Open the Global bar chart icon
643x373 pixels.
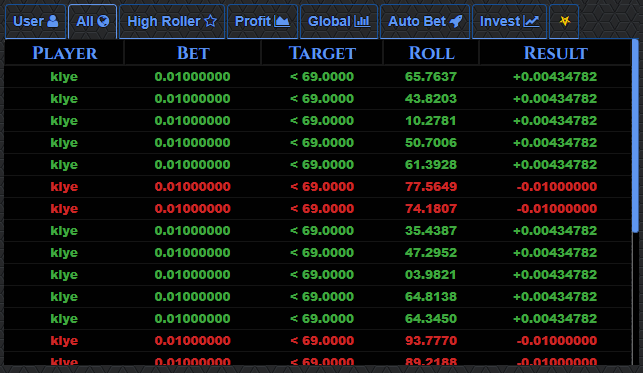point(362,21)
